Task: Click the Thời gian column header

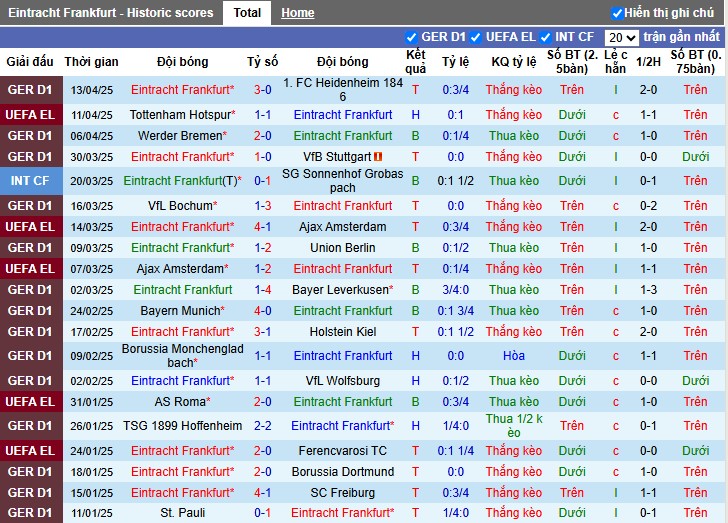Action: (91, 61)
